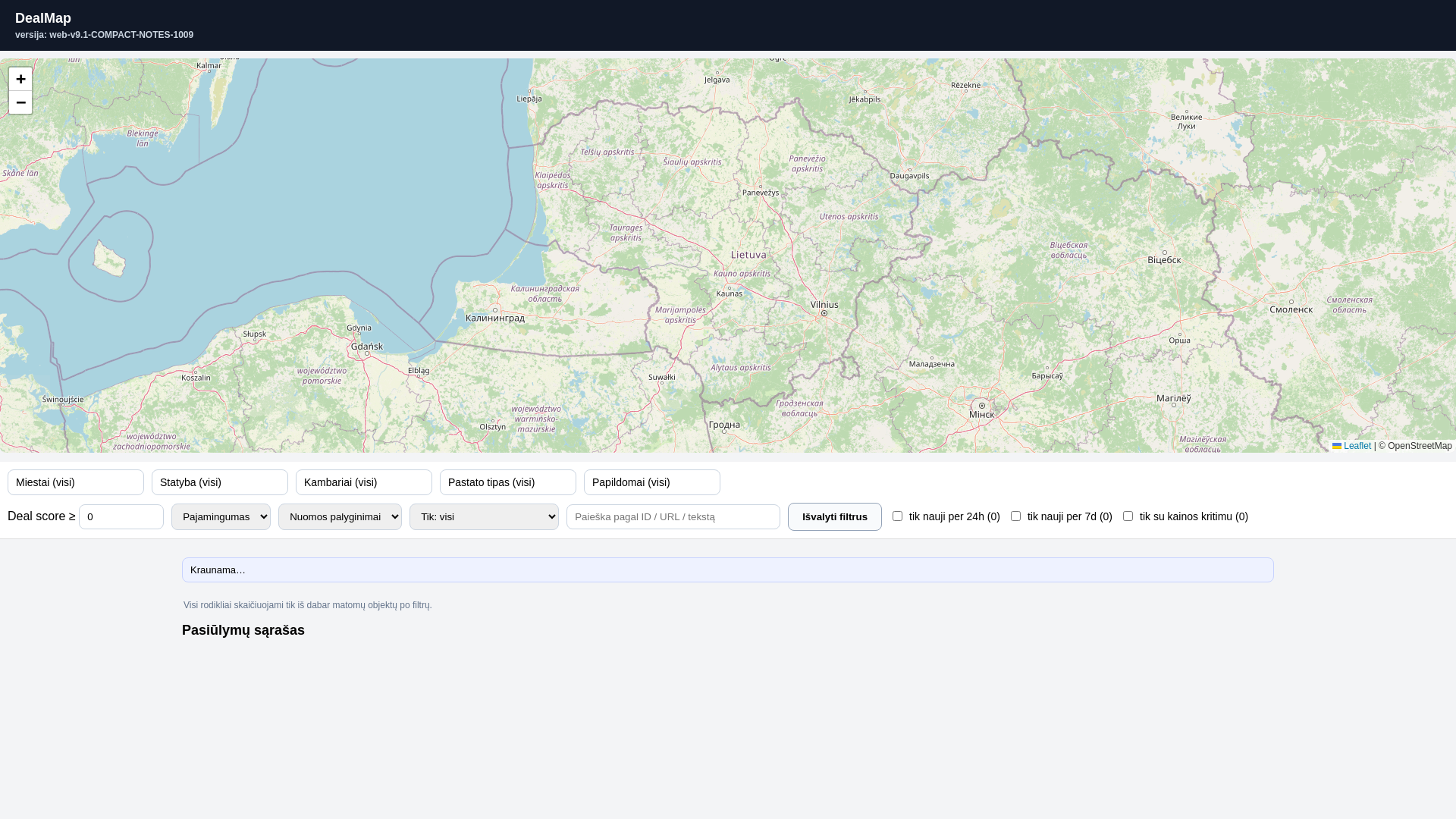Screen dimensions: 1456x819
Task: Click the Minsk city marker on map
Action: pyautogui.click(x=982, y=406)
